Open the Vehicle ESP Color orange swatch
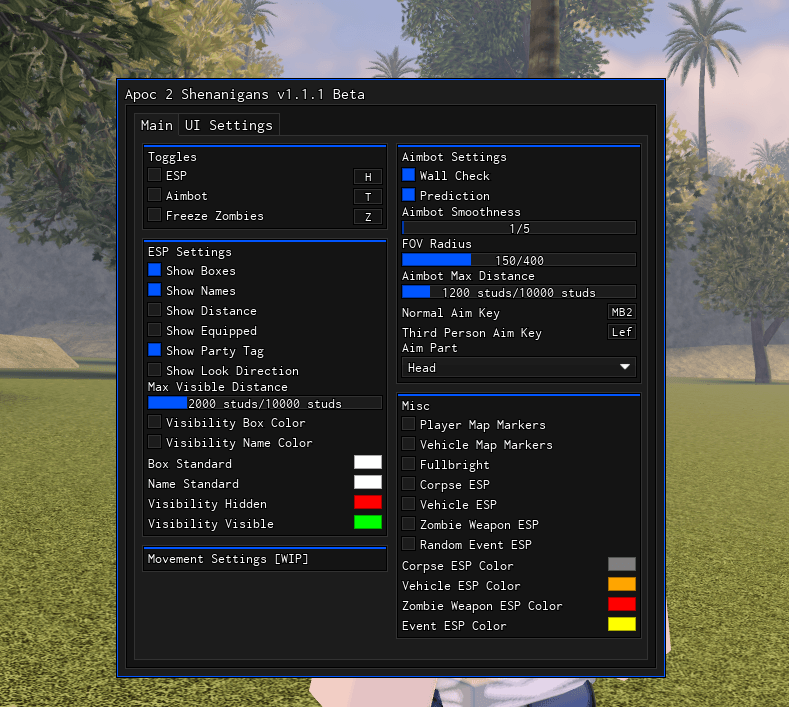The image size is (789, 707). [622, 585]
